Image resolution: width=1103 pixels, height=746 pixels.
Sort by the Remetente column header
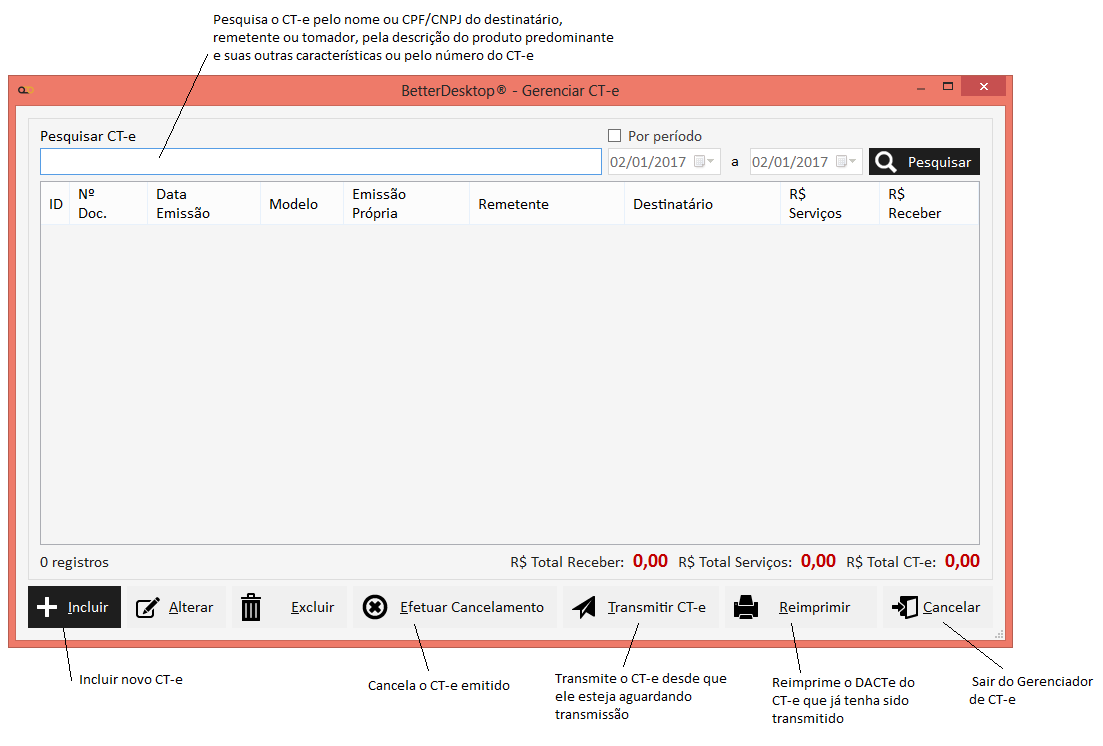(513, 204)
